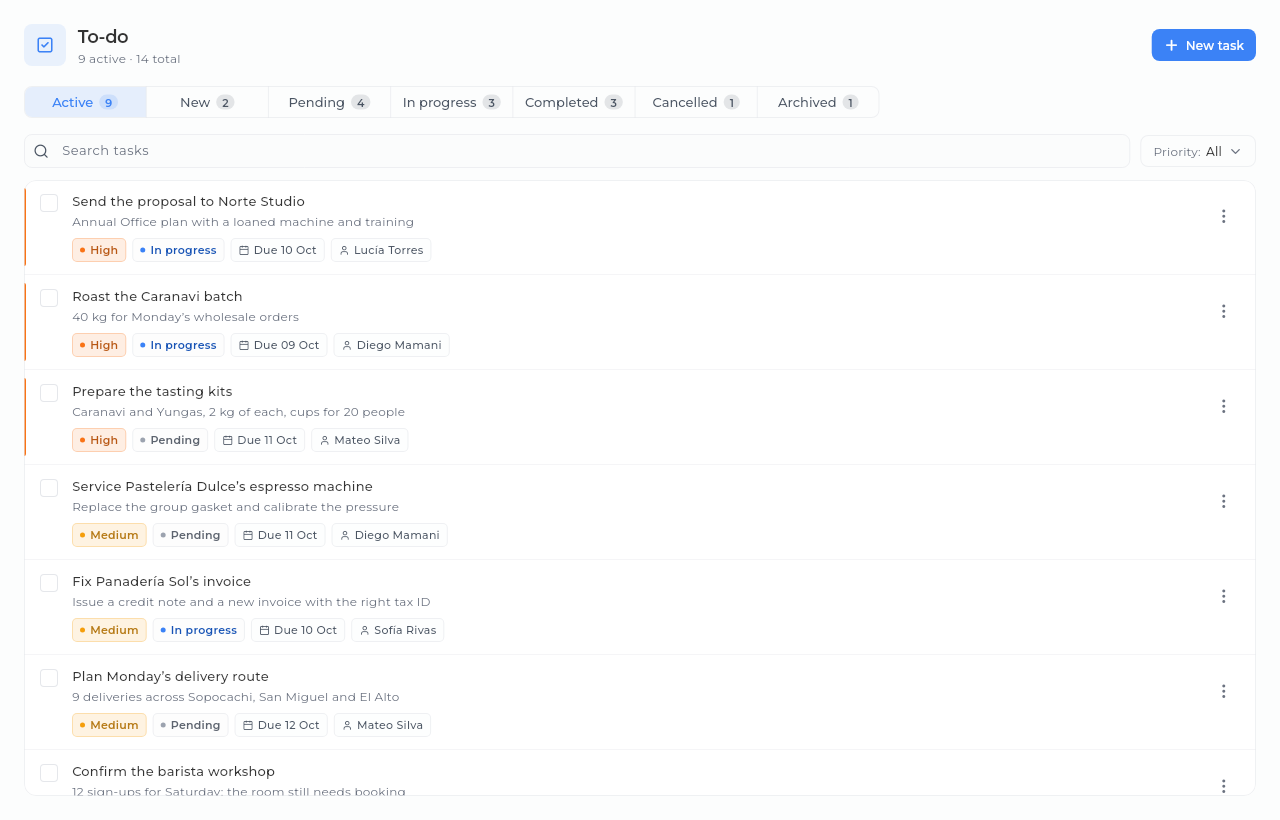
Task: Click the Diego Mamani chip on espresso machine task
Action: (x=389, y=535)
